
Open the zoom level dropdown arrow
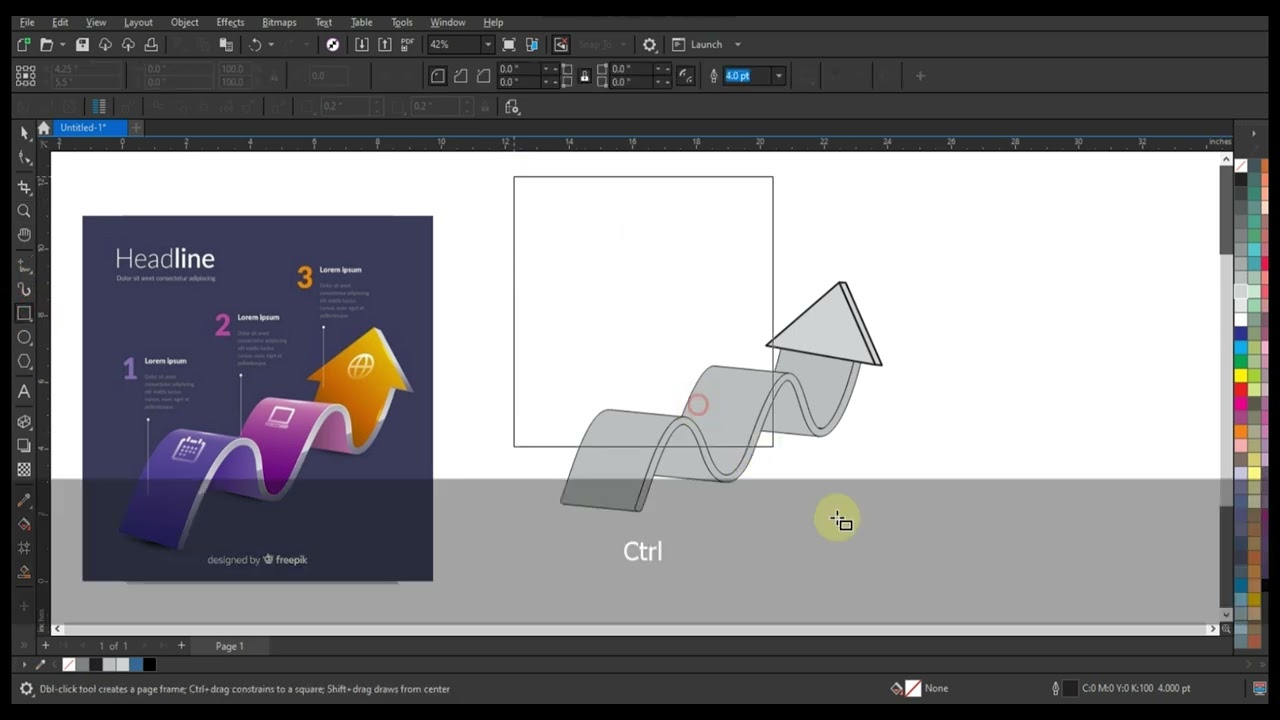487,44
